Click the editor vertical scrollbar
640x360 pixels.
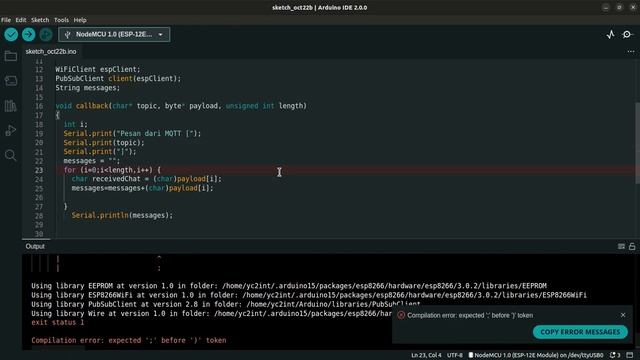coord(638,143)
